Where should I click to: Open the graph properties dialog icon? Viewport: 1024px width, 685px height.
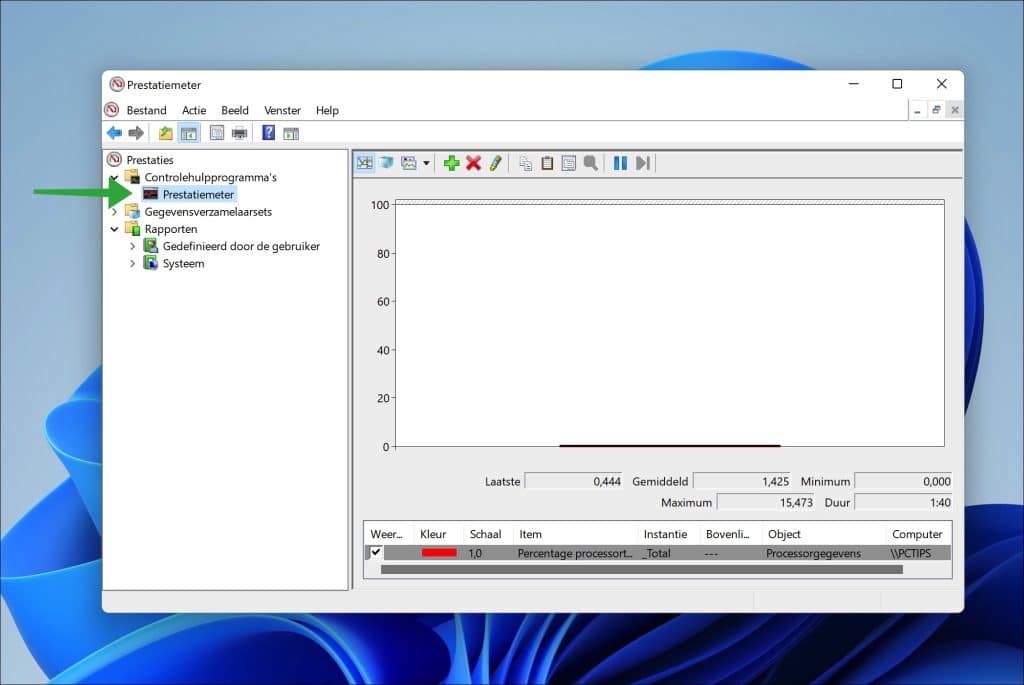(x=568, y=163)
